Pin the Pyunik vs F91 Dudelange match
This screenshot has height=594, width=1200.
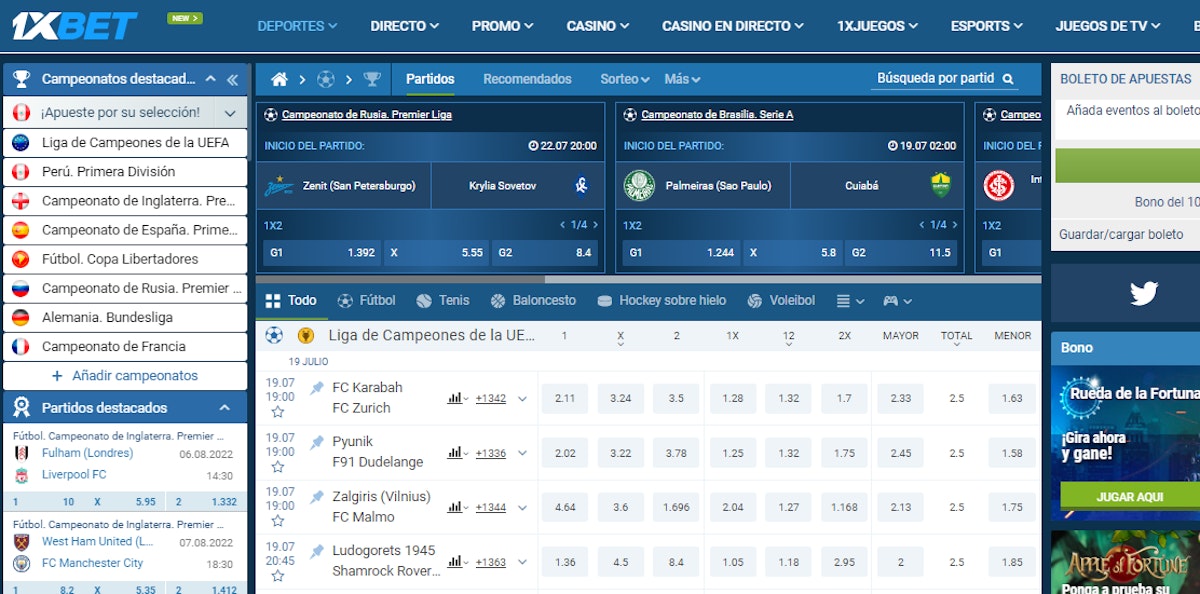point(317,442)
